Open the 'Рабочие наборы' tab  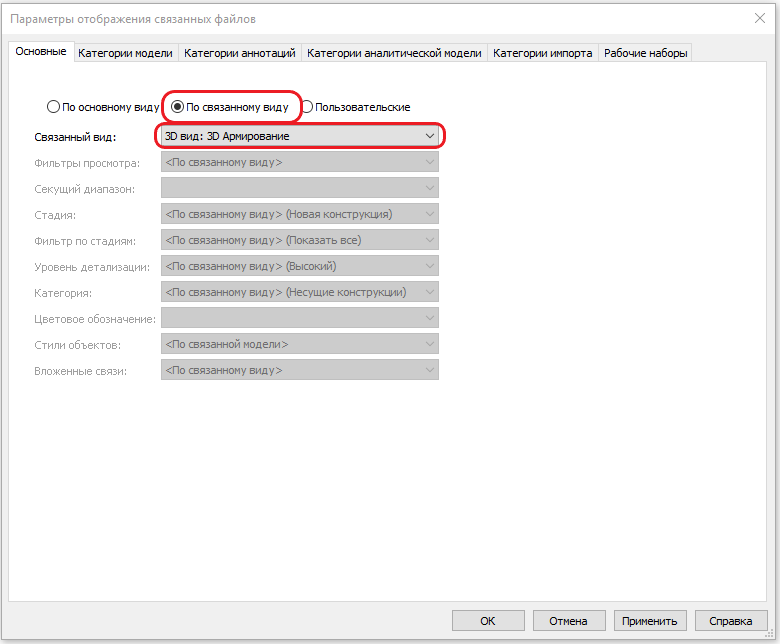645,53
